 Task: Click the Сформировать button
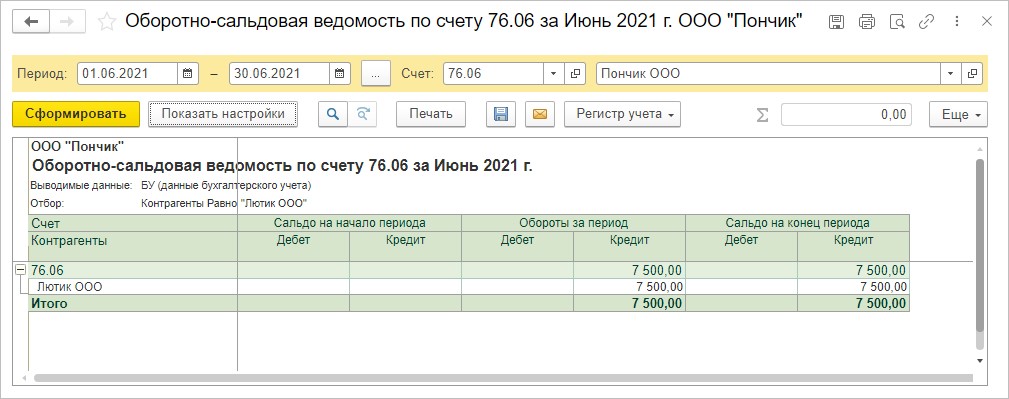pyautogui.click(x=76, y=114)
